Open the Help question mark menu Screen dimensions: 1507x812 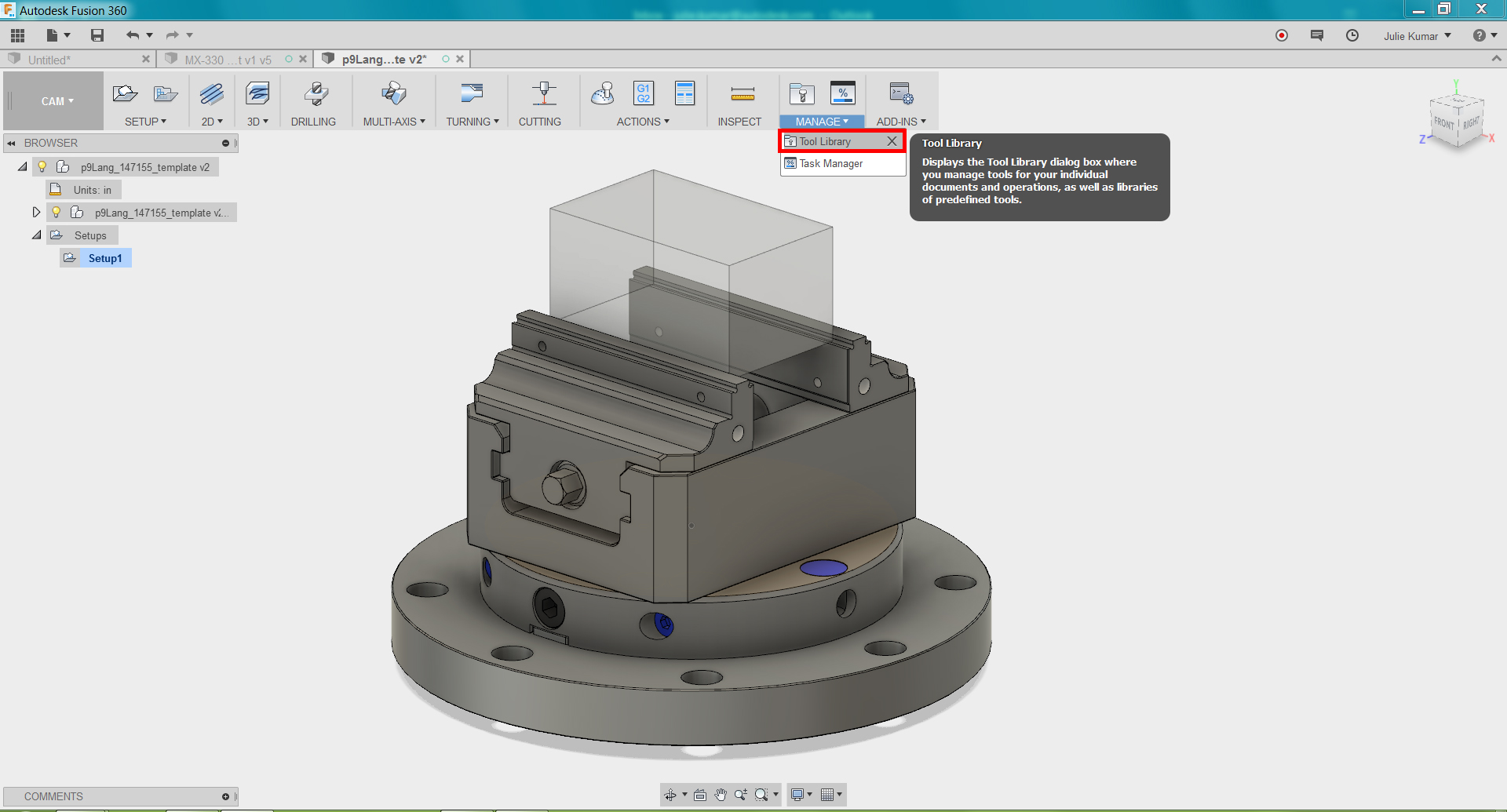[1485, 35]
